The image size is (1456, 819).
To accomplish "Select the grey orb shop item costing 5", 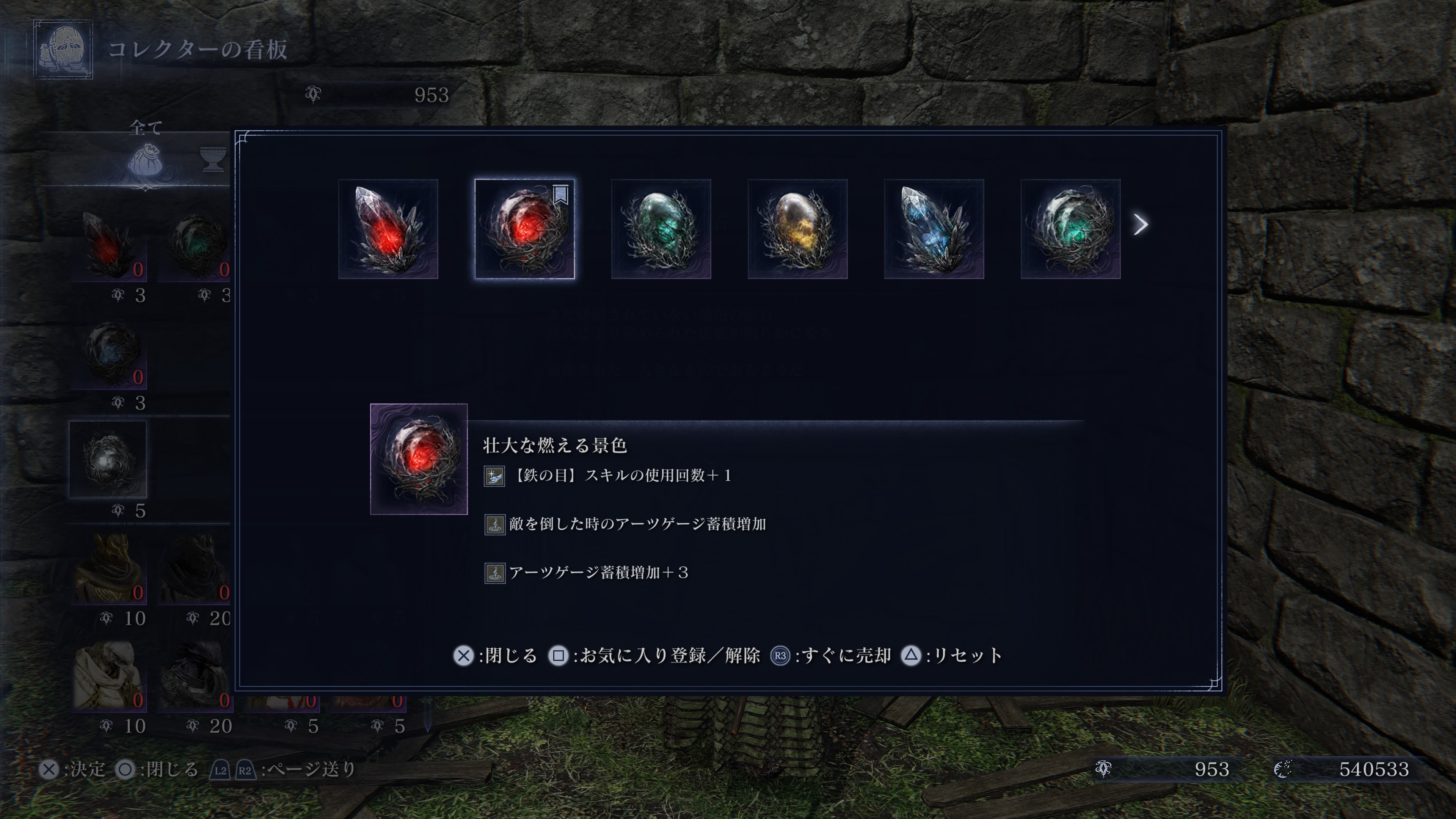I will point(108,460).
